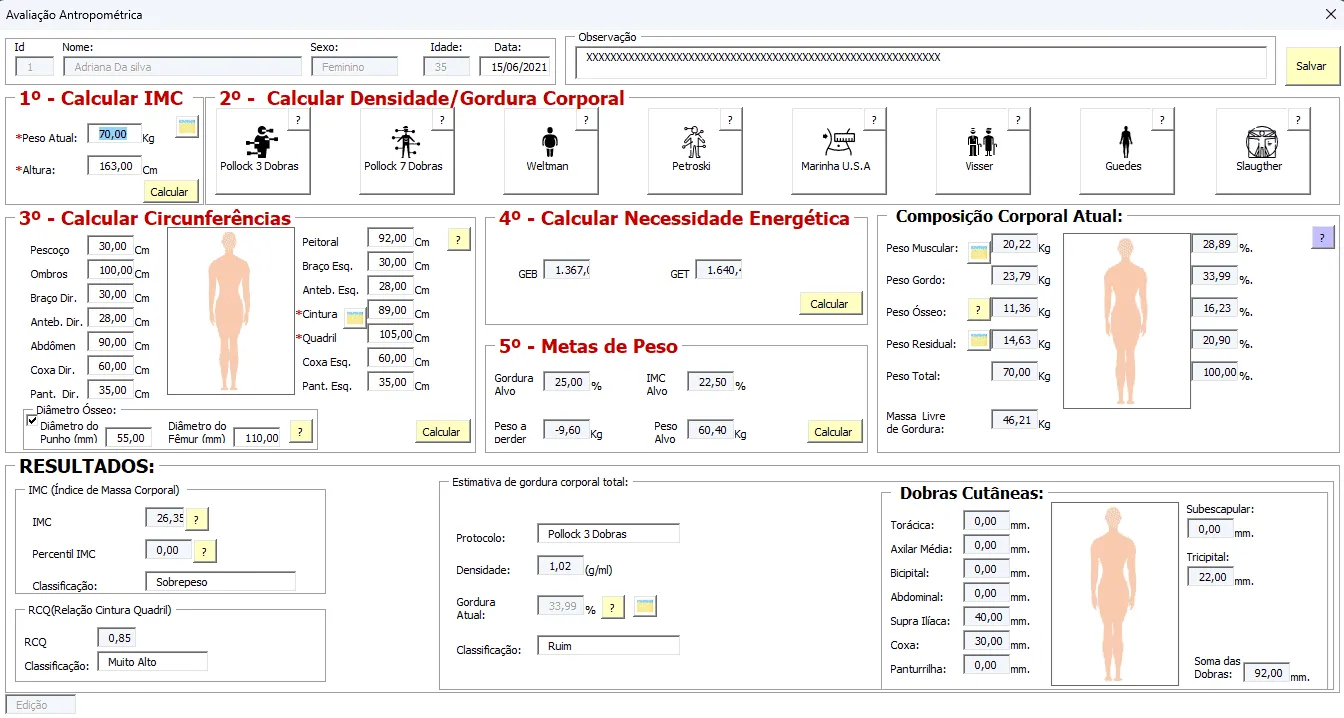Click the Subescapular skinfold field
Image resolution: width=1344 pixels, height=718 pixels.
click(1210, 529)
